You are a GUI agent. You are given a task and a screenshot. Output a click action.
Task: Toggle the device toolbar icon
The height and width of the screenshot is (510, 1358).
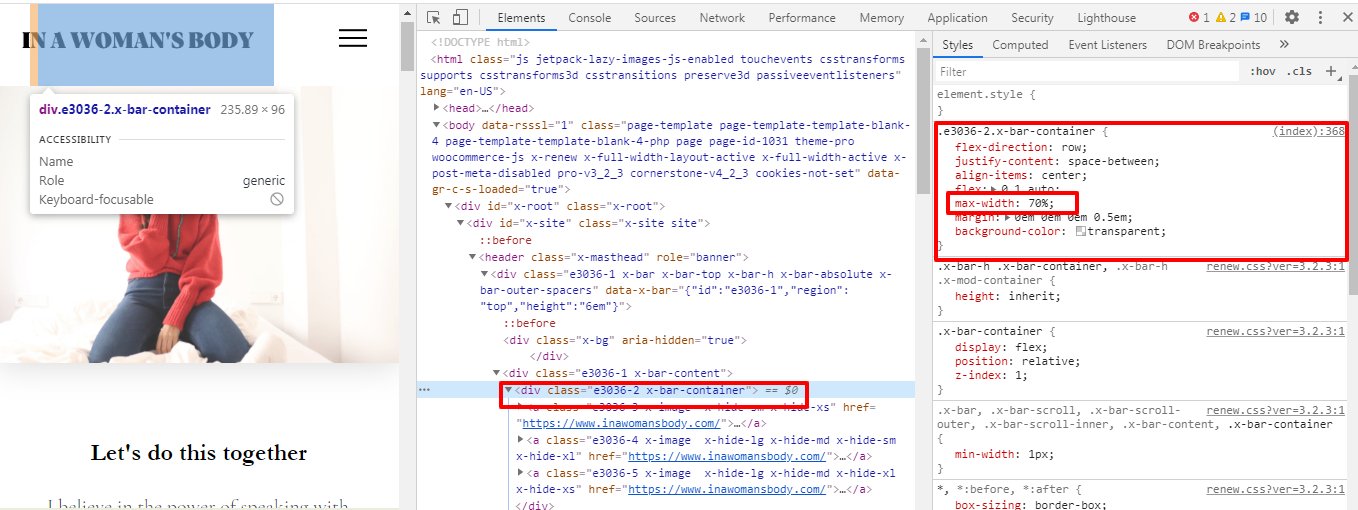coord(460,17)
